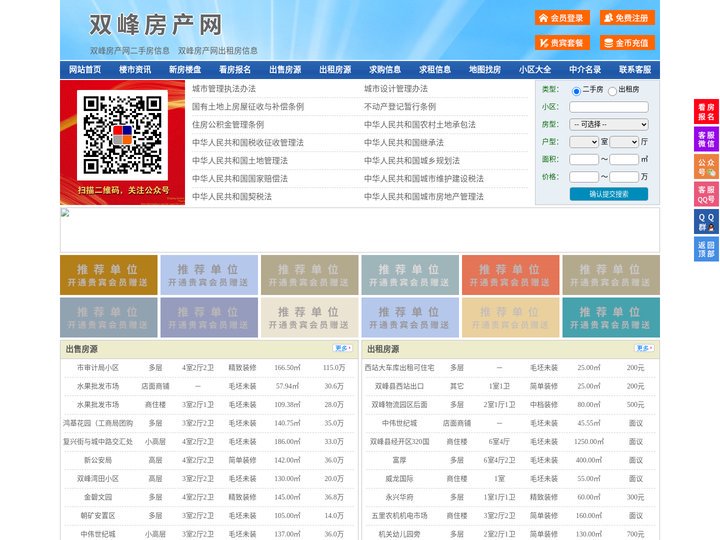
Task: Click the 确认提交搜索 search button
Action: point(609,194)
